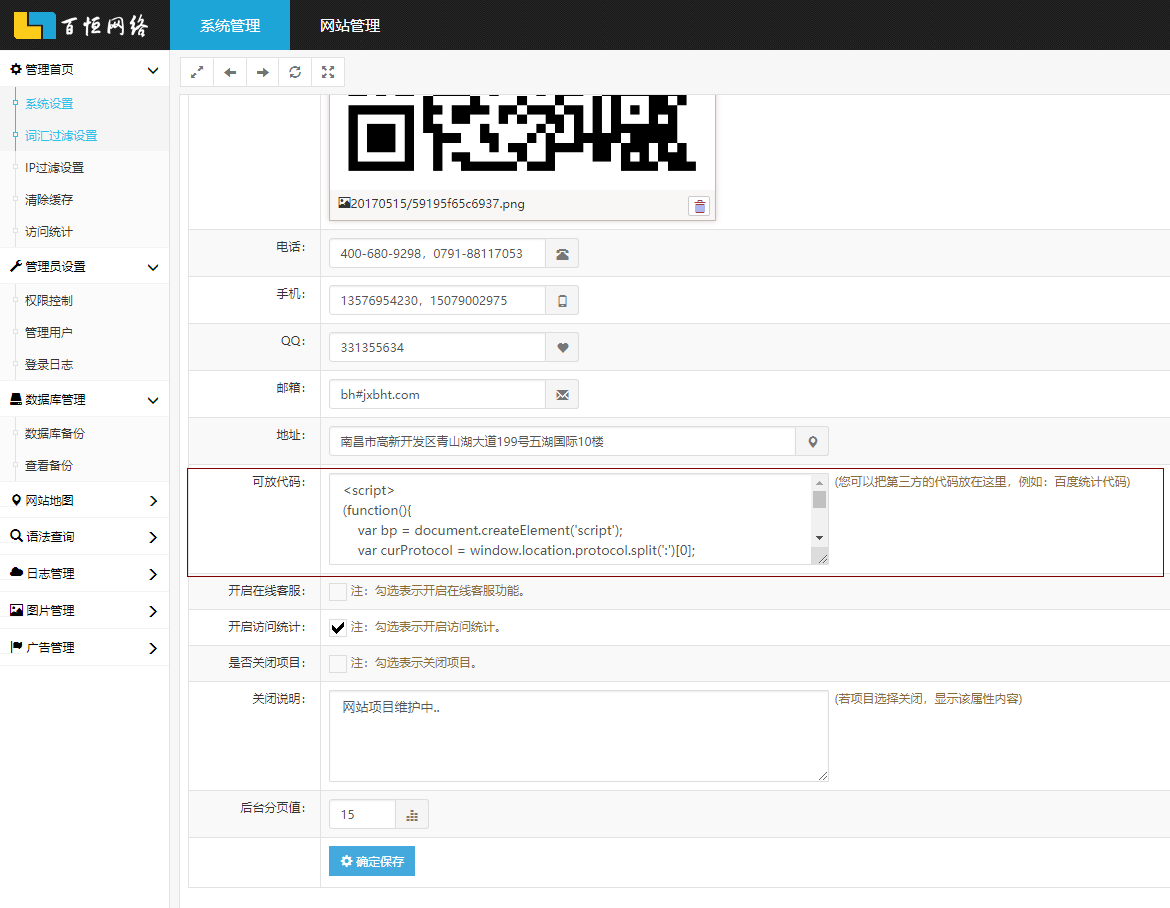1170x908 pixels.
Task: Click the 百恒网络 logo
Action: [x=81, y=25]
